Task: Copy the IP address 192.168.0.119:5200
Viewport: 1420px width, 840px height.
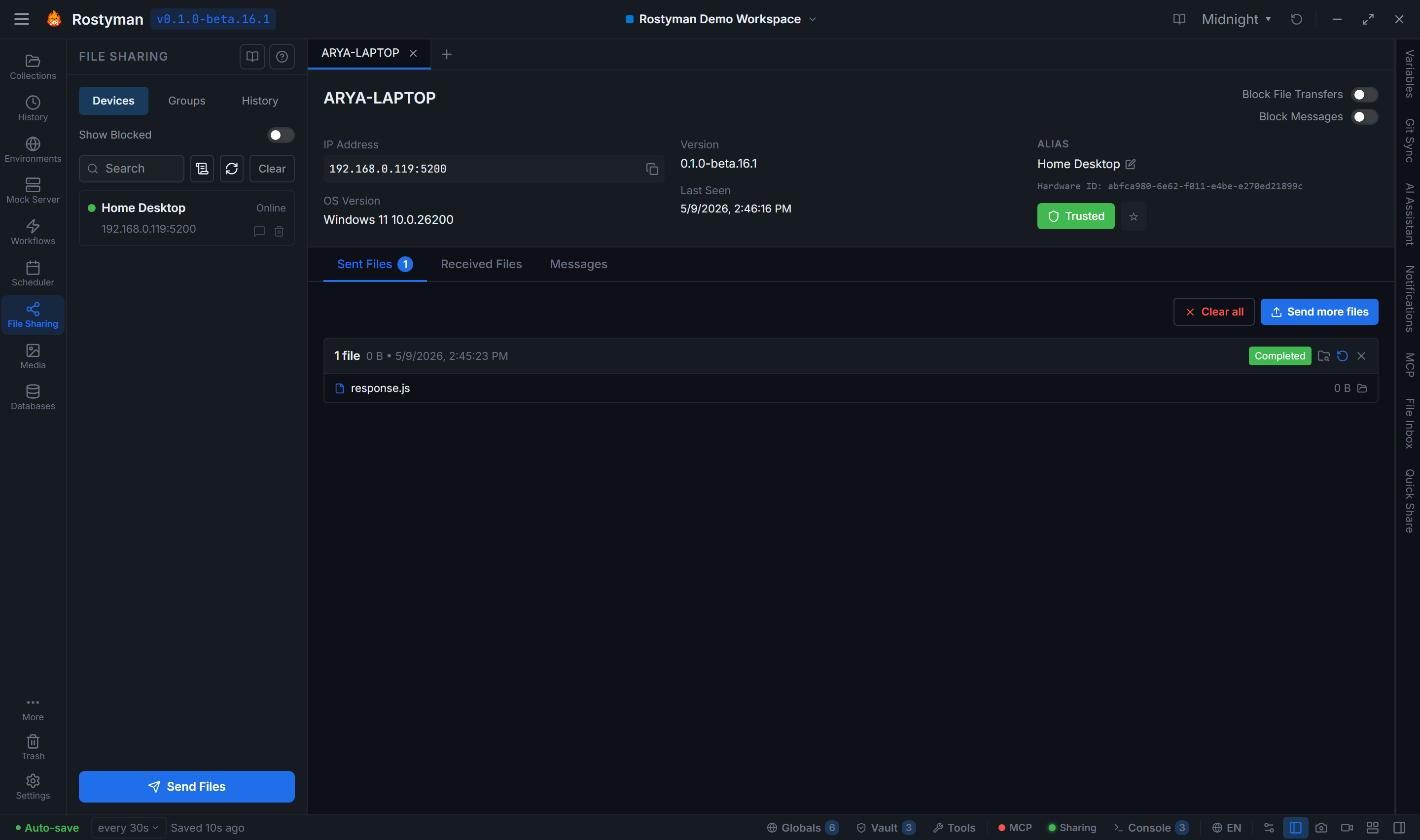Action: [652, 169]
